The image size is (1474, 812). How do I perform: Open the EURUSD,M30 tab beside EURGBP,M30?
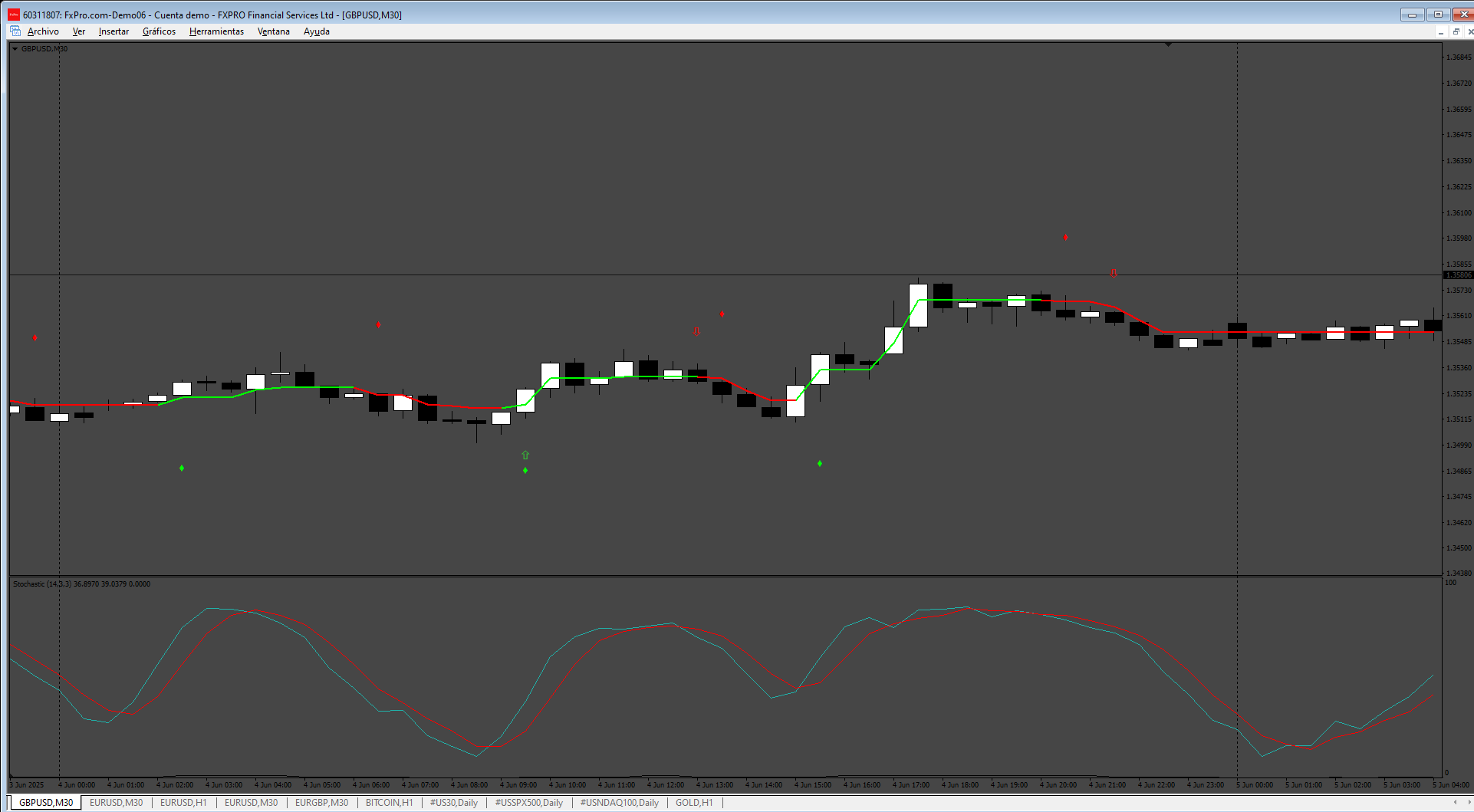pyautogui.click(x=251, y=803)
